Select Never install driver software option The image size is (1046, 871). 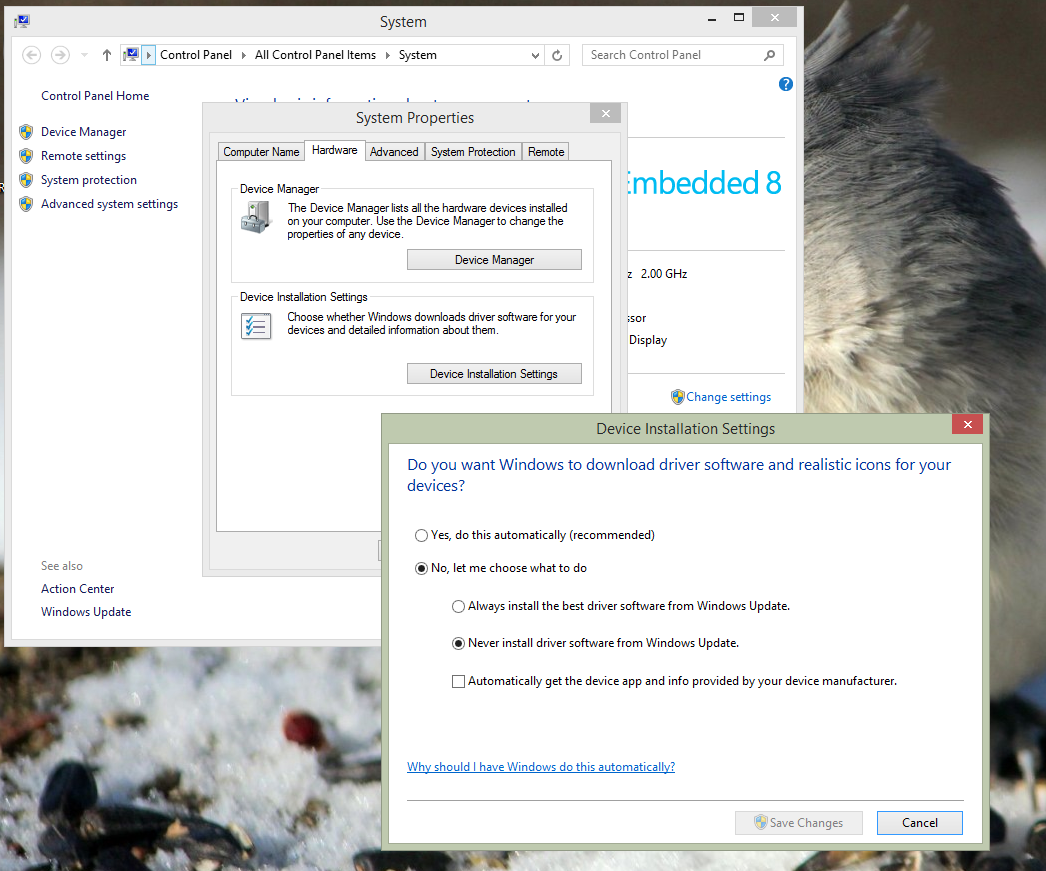click(x=458, y=644)
